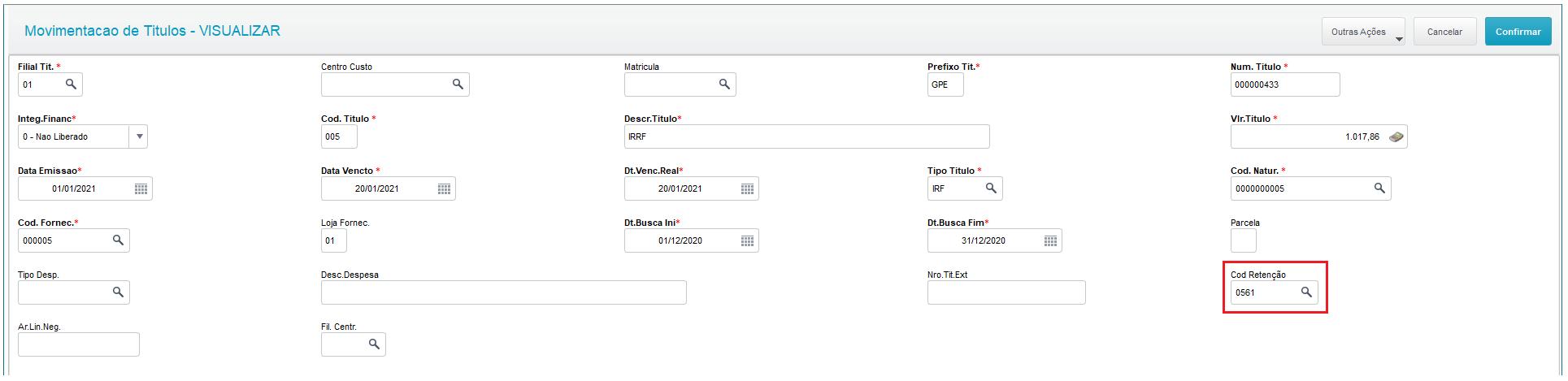Select Dt.Busca Fim date 31/12/2020
The image size is (1568, 381).
pos(984,240)
